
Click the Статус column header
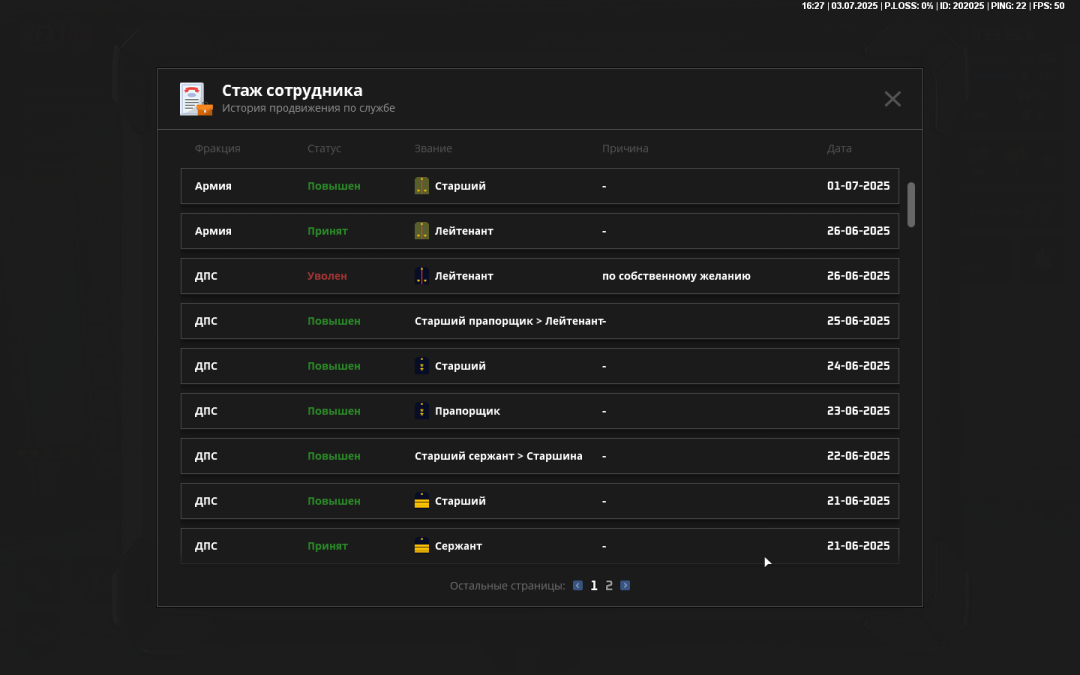point(324,148)
